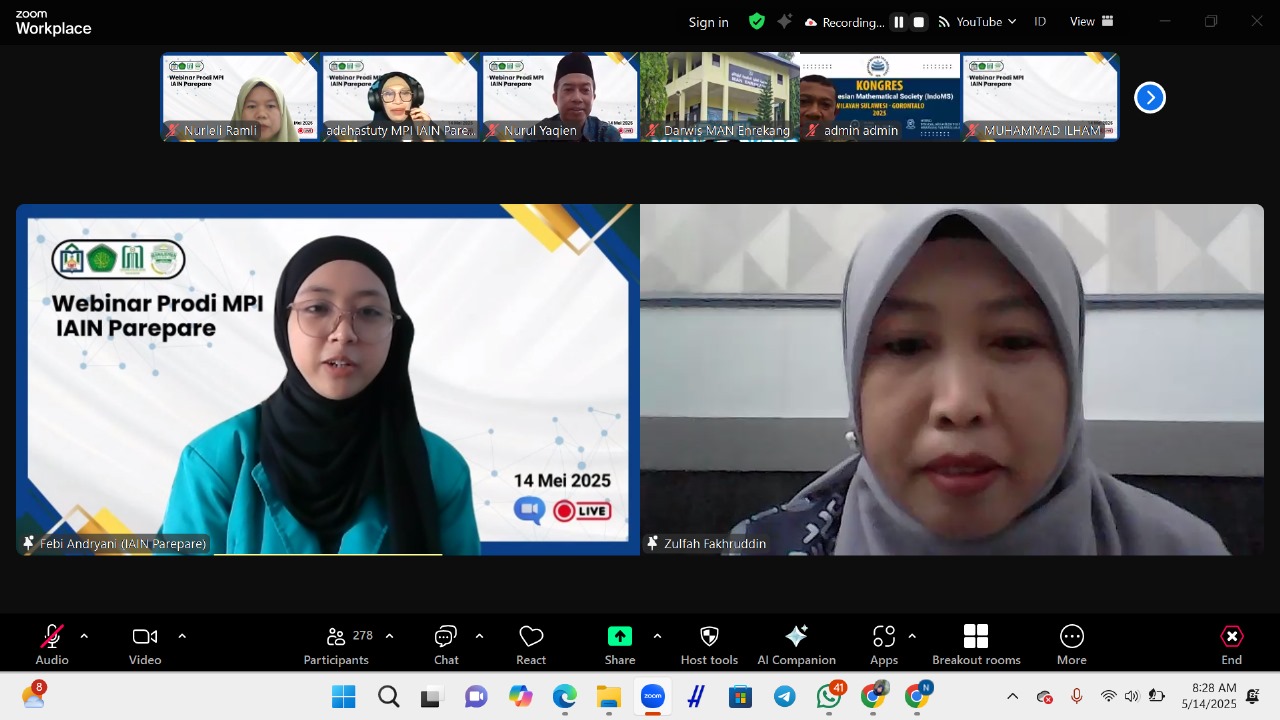Viewport: 1280px width, 720px height.
Task: Click the green Share screen button
Action: coord(620,644)
